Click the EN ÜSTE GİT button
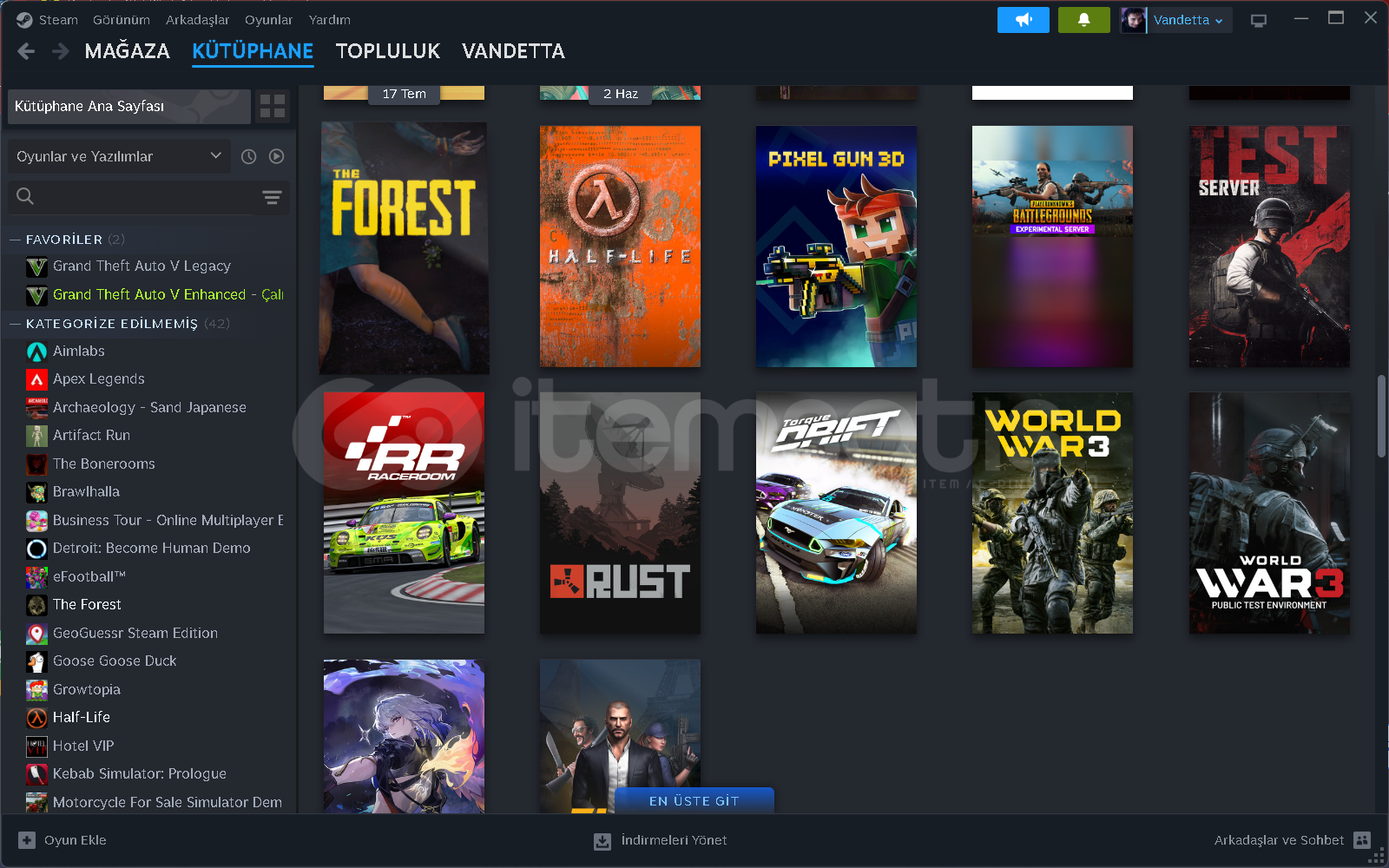This screenshot has height=868, width=1389. (694, 801)
